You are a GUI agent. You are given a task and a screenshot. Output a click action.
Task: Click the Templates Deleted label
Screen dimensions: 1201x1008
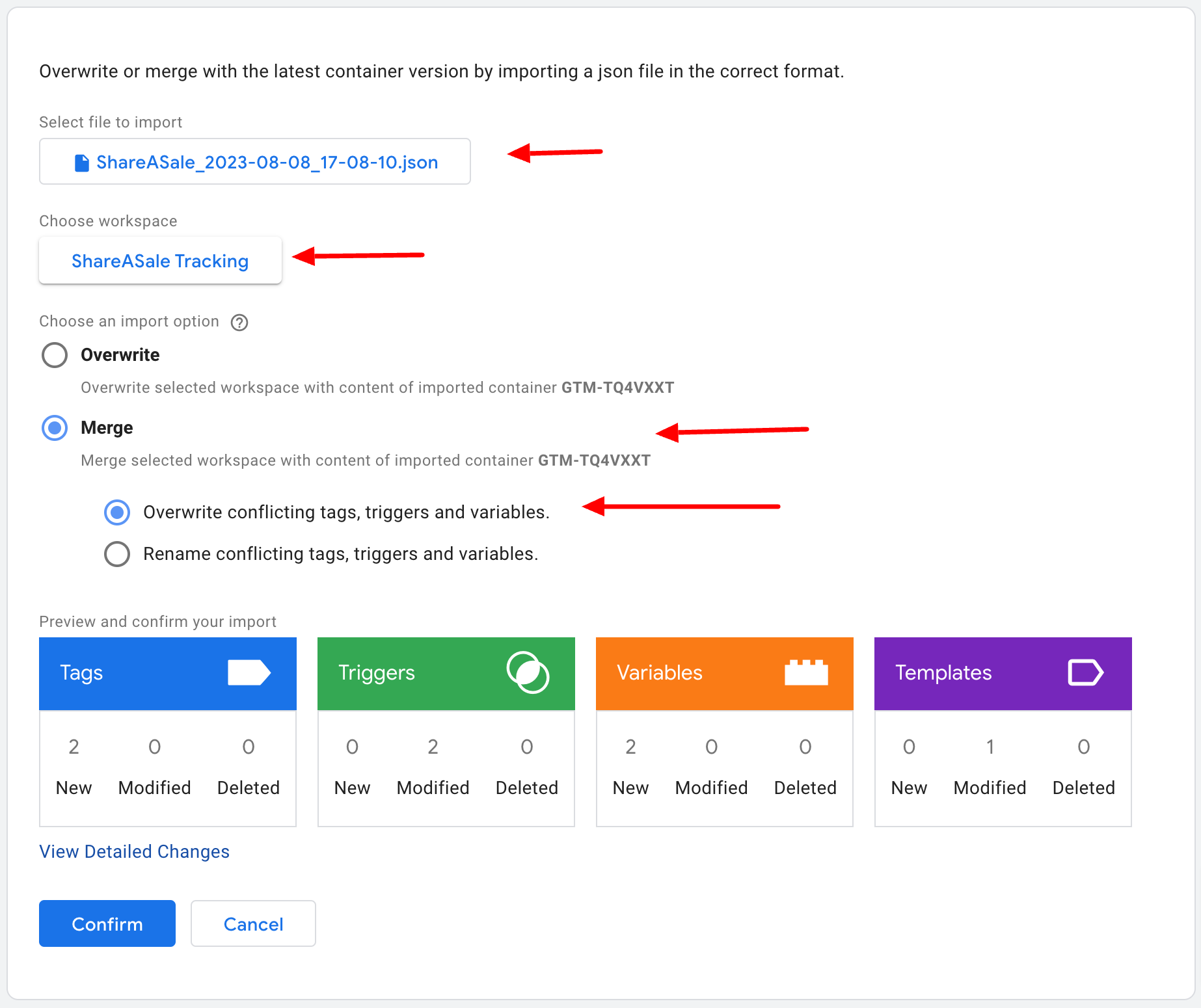(1084, 788)
